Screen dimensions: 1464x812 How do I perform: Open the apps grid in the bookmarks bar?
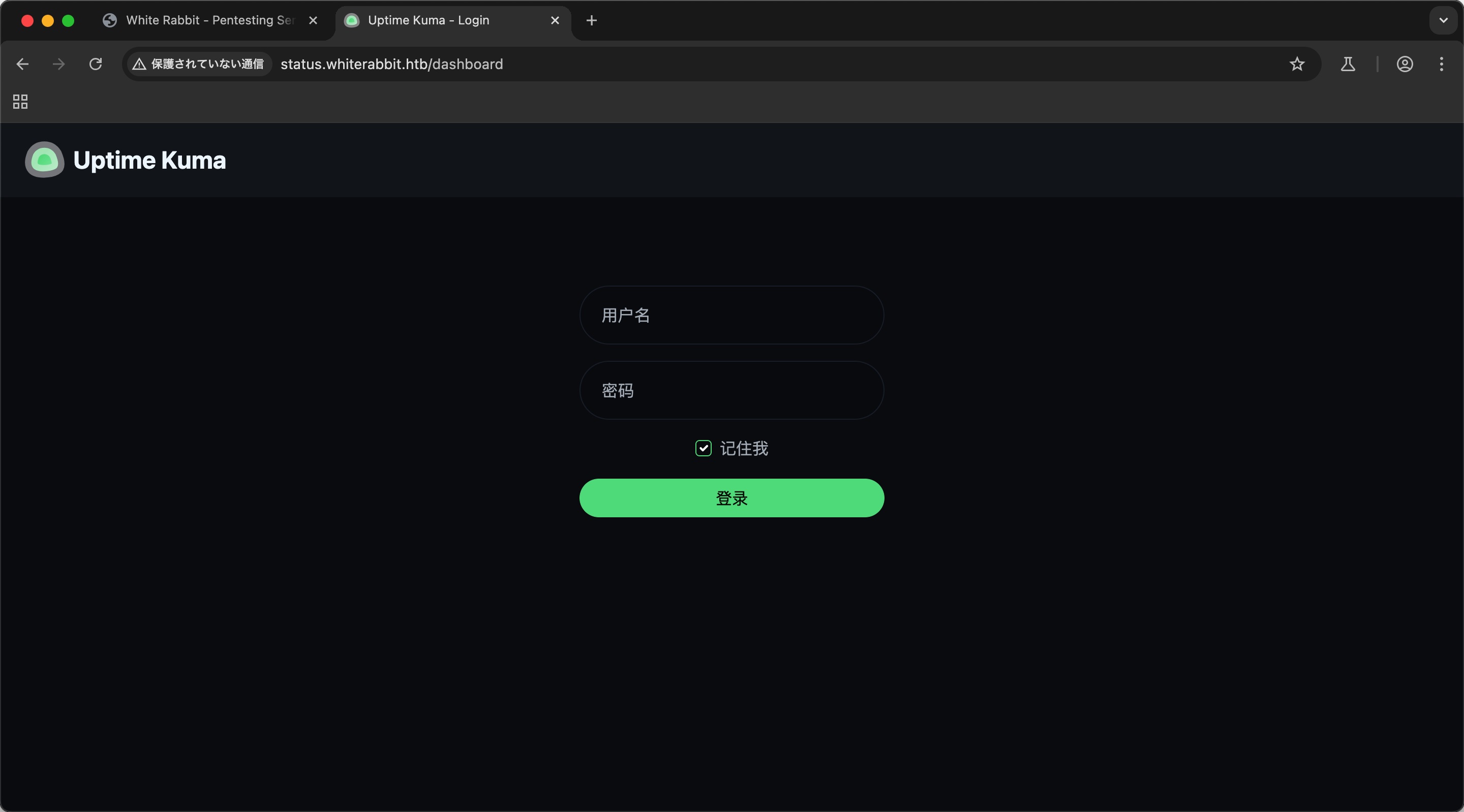(x=20, y=102)
